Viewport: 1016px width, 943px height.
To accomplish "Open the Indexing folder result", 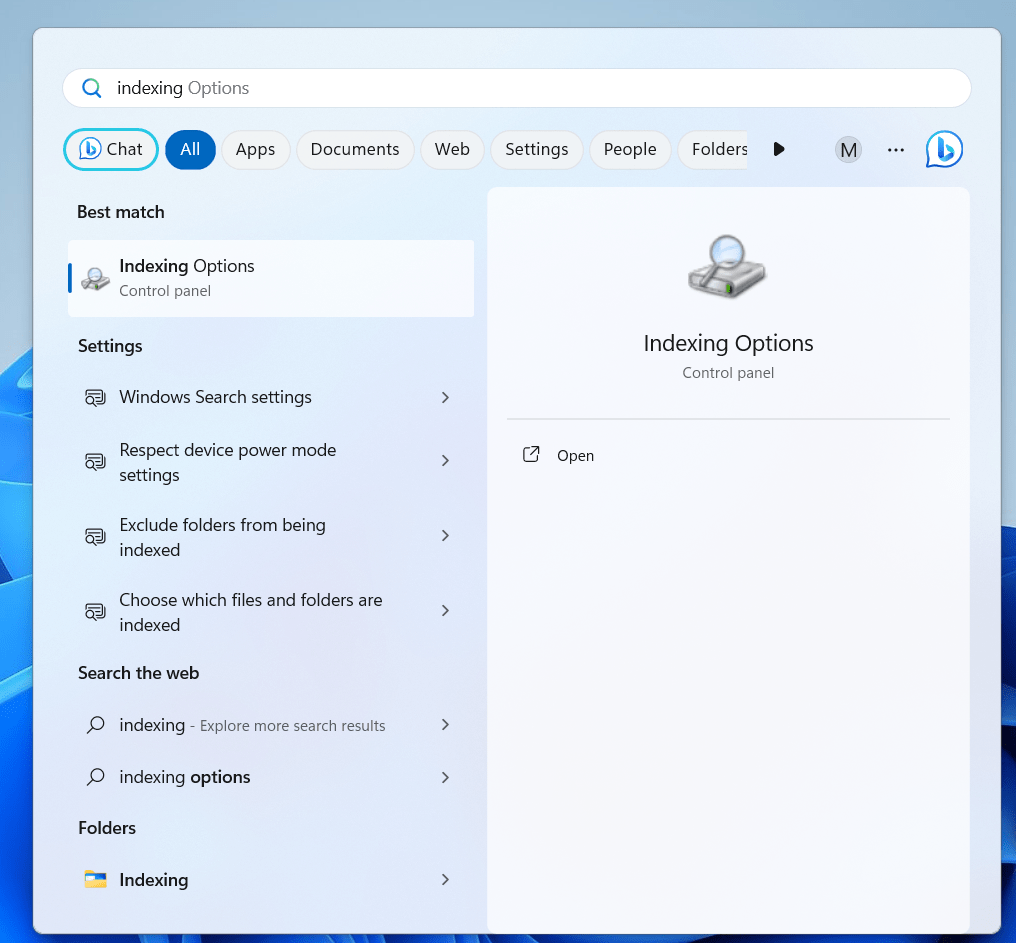I will click(271, 879).
